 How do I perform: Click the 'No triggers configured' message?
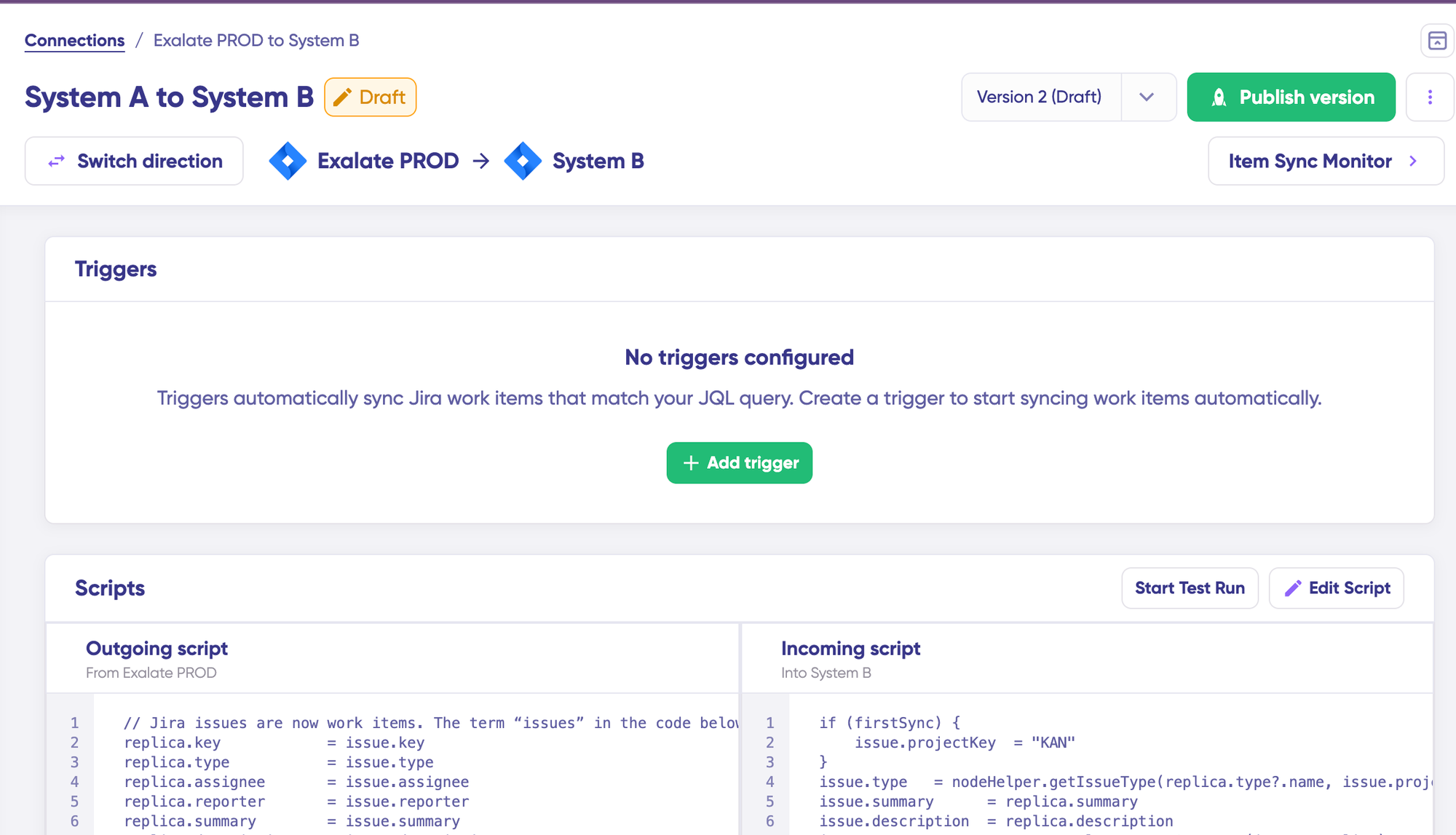point(739,357)
